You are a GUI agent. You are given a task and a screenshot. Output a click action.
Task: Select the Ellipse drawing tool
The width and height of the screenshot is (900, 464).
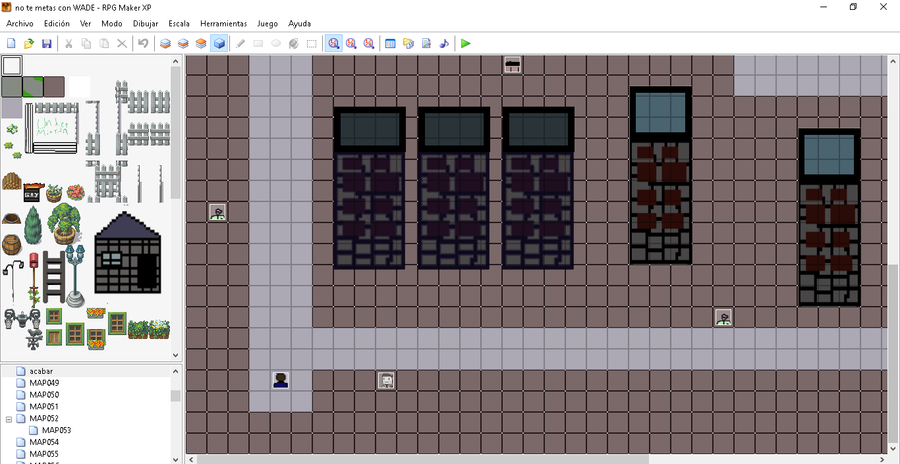tap(276, 43)
